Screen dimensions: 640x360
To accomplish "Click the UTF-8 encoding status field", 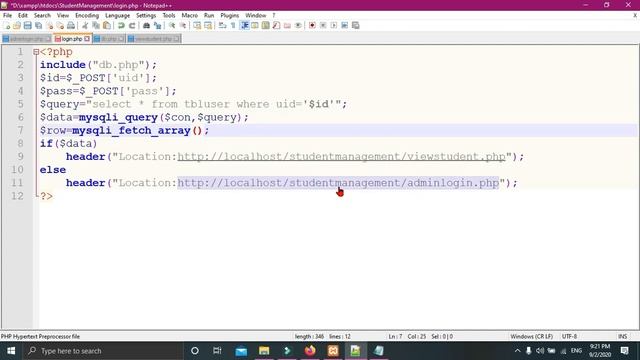I will (x=569, y=336).
